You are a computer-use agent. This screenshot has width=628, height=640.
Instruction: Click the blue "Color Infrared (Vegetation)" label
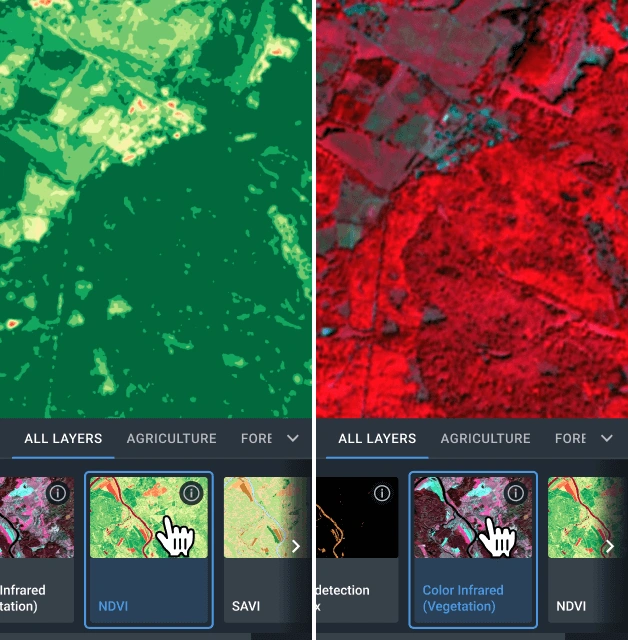[x=464, y=598]
